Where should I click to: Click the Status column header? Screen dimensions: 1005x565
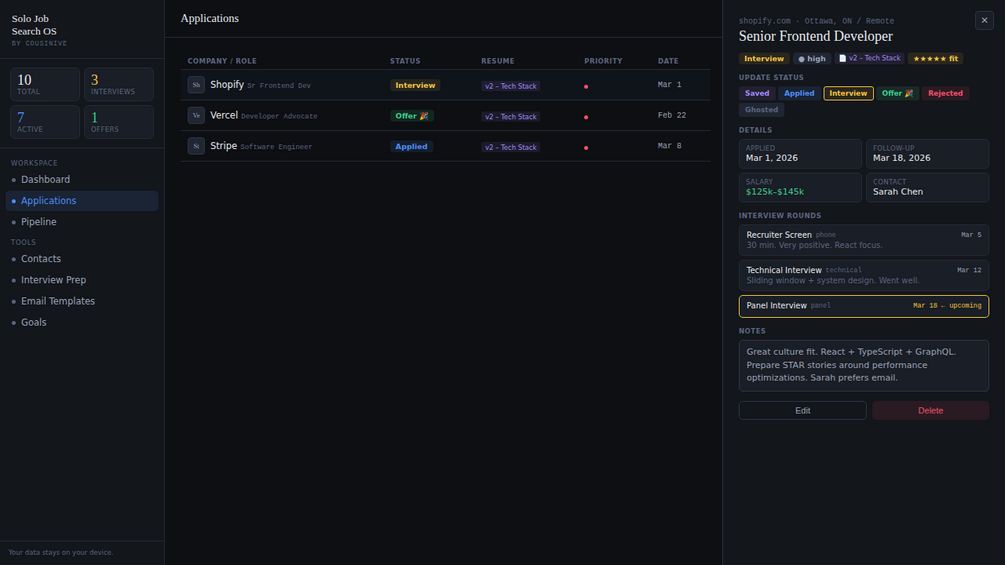tap(405, 61)
